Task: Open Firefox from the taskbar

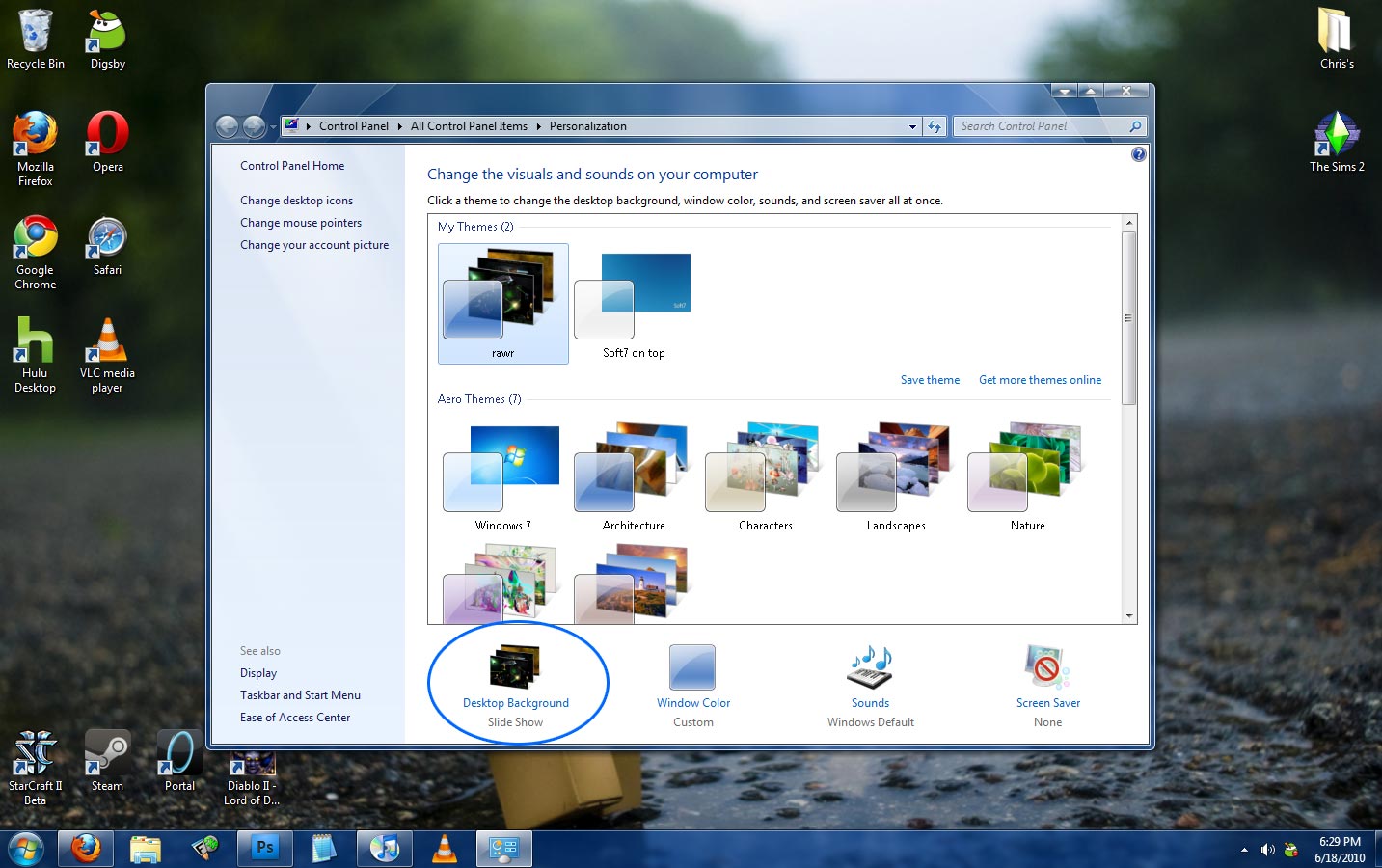Action: coord(86,849)
